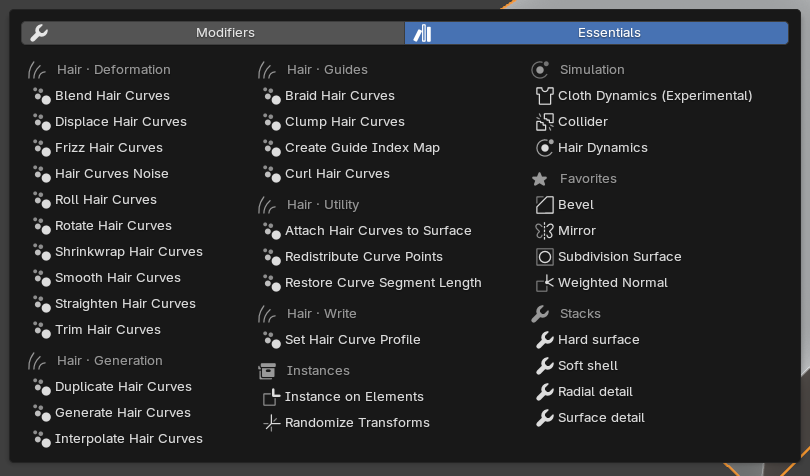Choose Roll Hair Curves
Viewport: 810px width, 476px height.
tap(106, 200)
